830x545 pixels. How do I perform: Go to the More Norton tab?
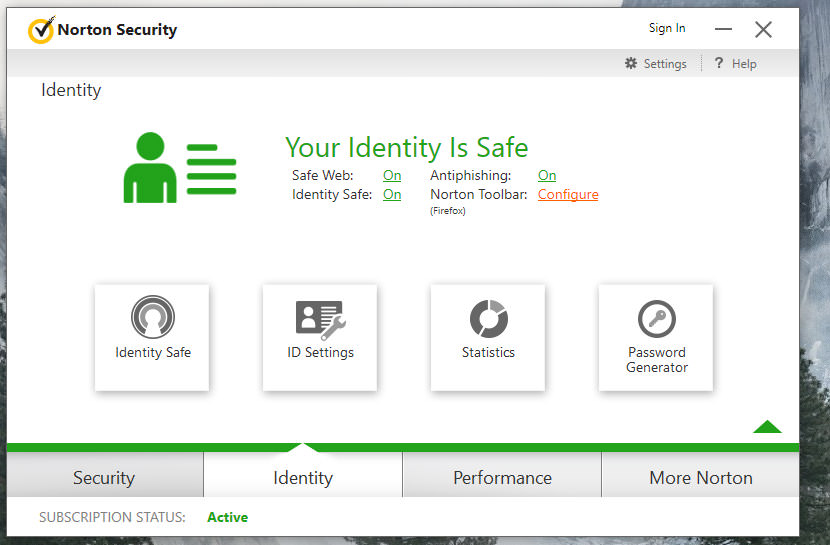click(700, 475)
